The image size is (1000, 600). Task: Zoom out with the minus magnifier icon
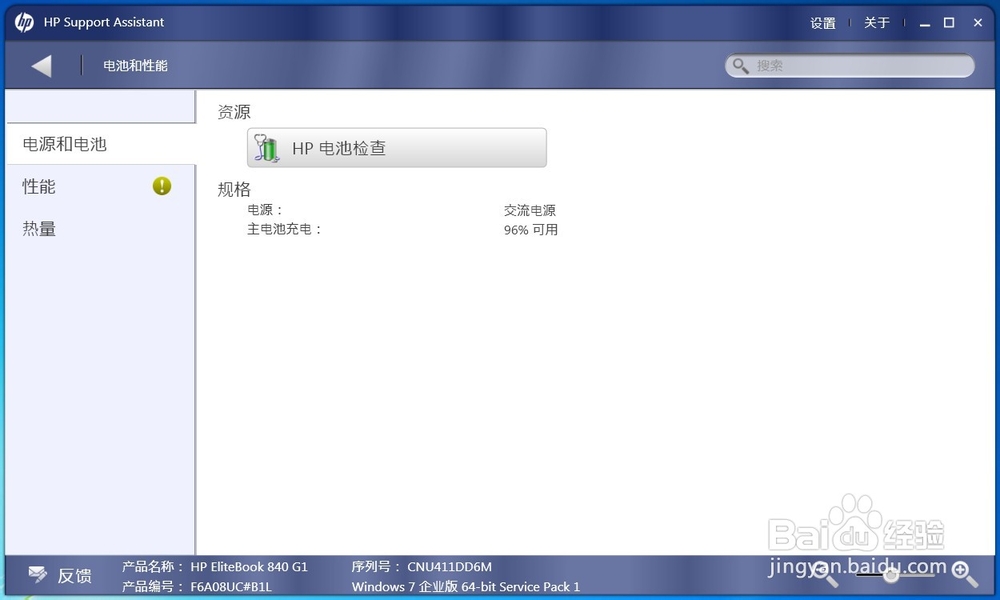(826, 574)
